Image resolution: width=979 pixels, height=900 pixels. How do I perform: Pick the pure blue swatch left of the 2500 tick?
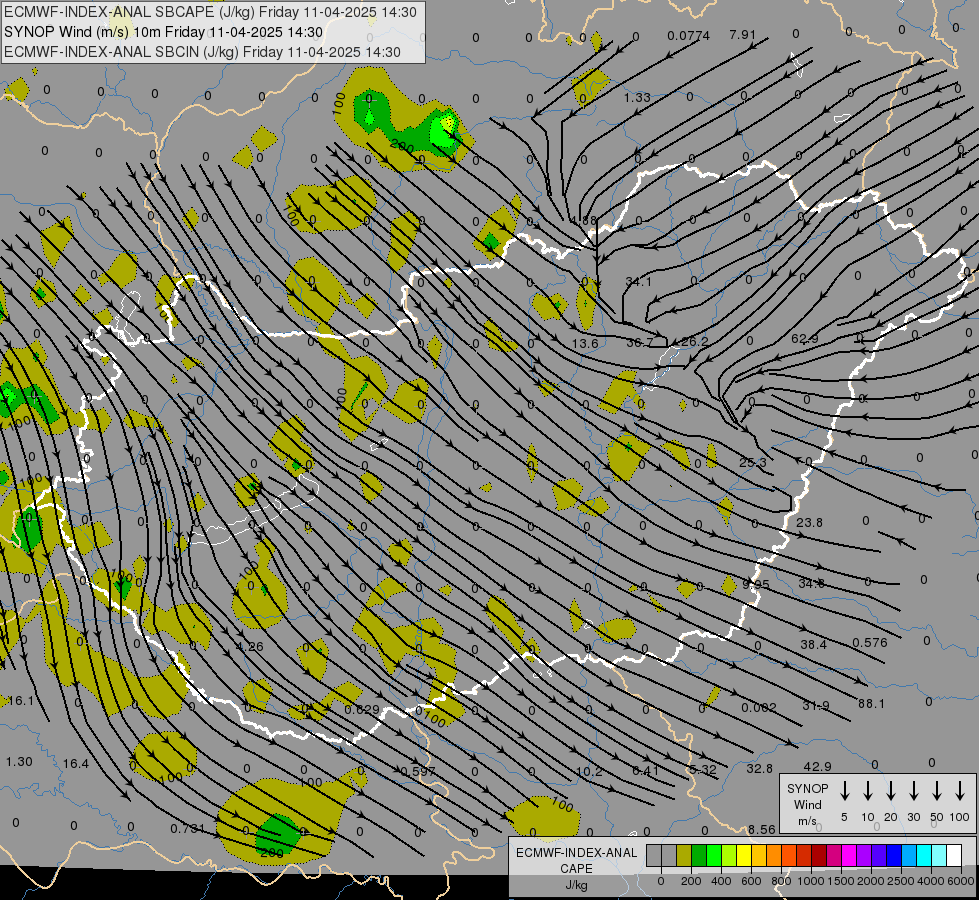tap(894, 855)
